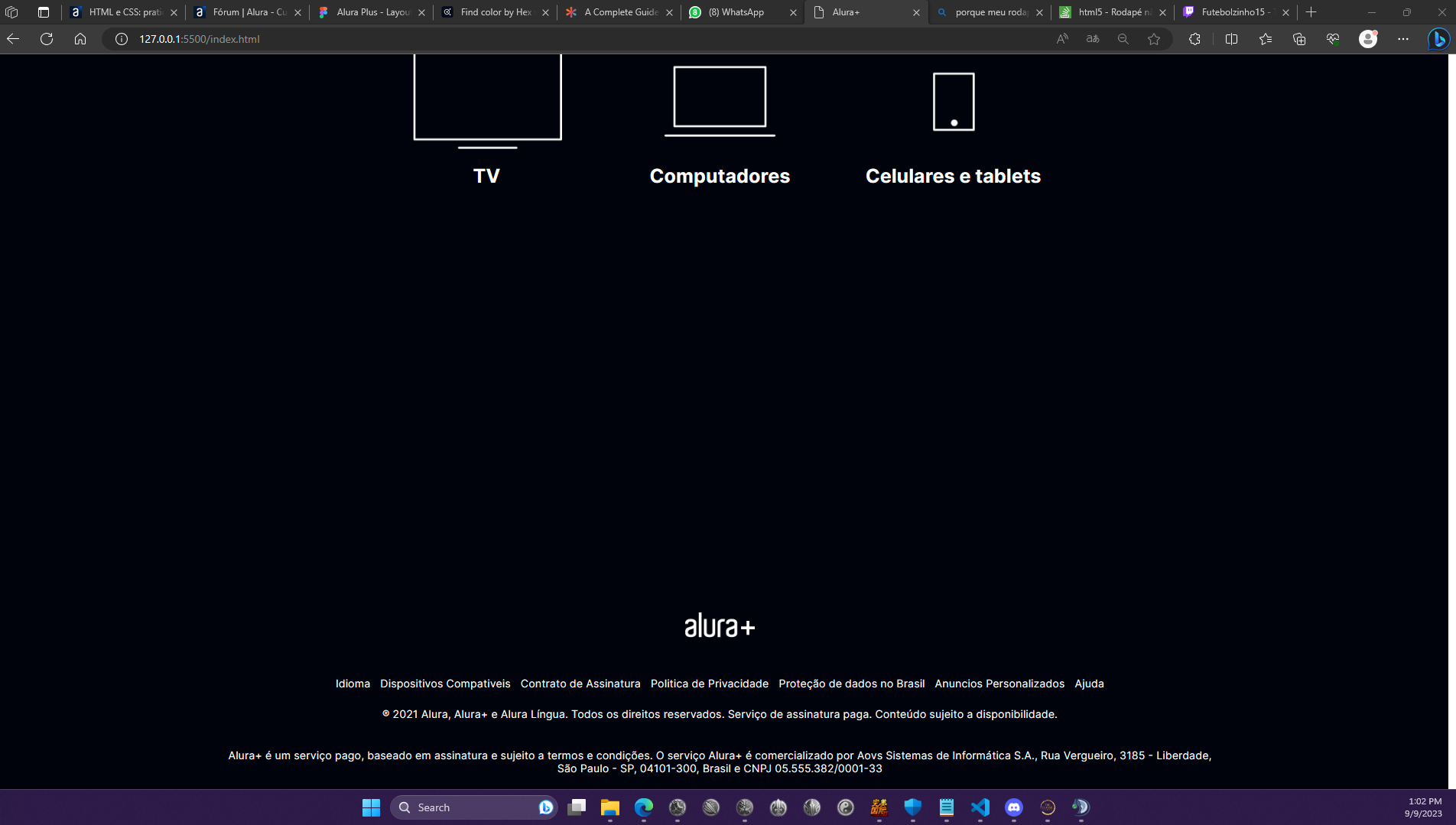Open tab actions menu icon
The width and height of the screenshot is (1456, 825).
tap(44, 12)
